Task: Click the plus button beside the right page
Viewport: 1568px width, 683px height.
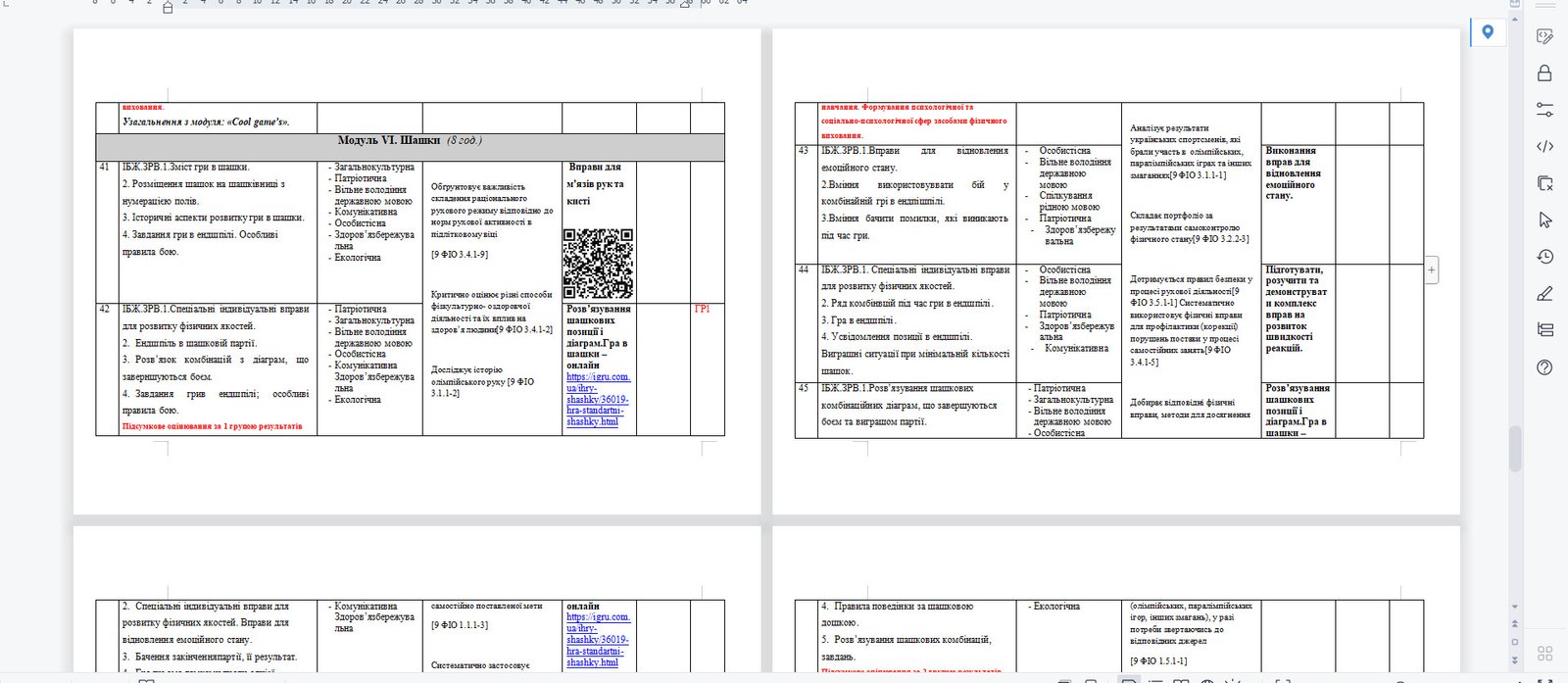Action: [x=1432, y=269]
